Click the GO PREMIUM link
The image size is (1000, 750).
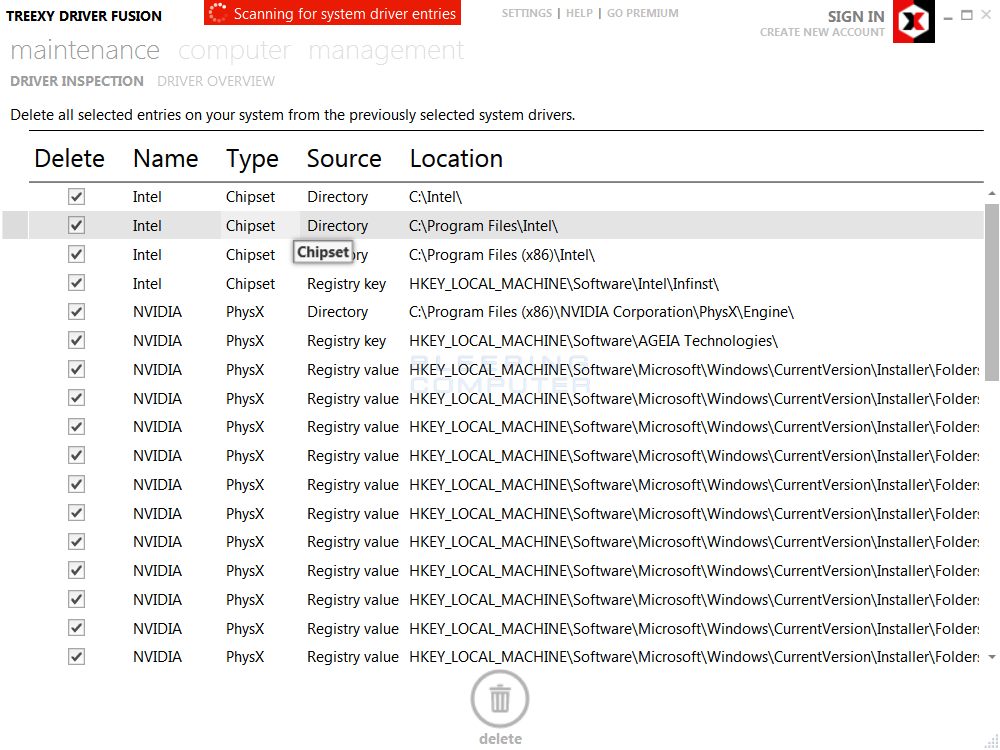coord(643,13)
